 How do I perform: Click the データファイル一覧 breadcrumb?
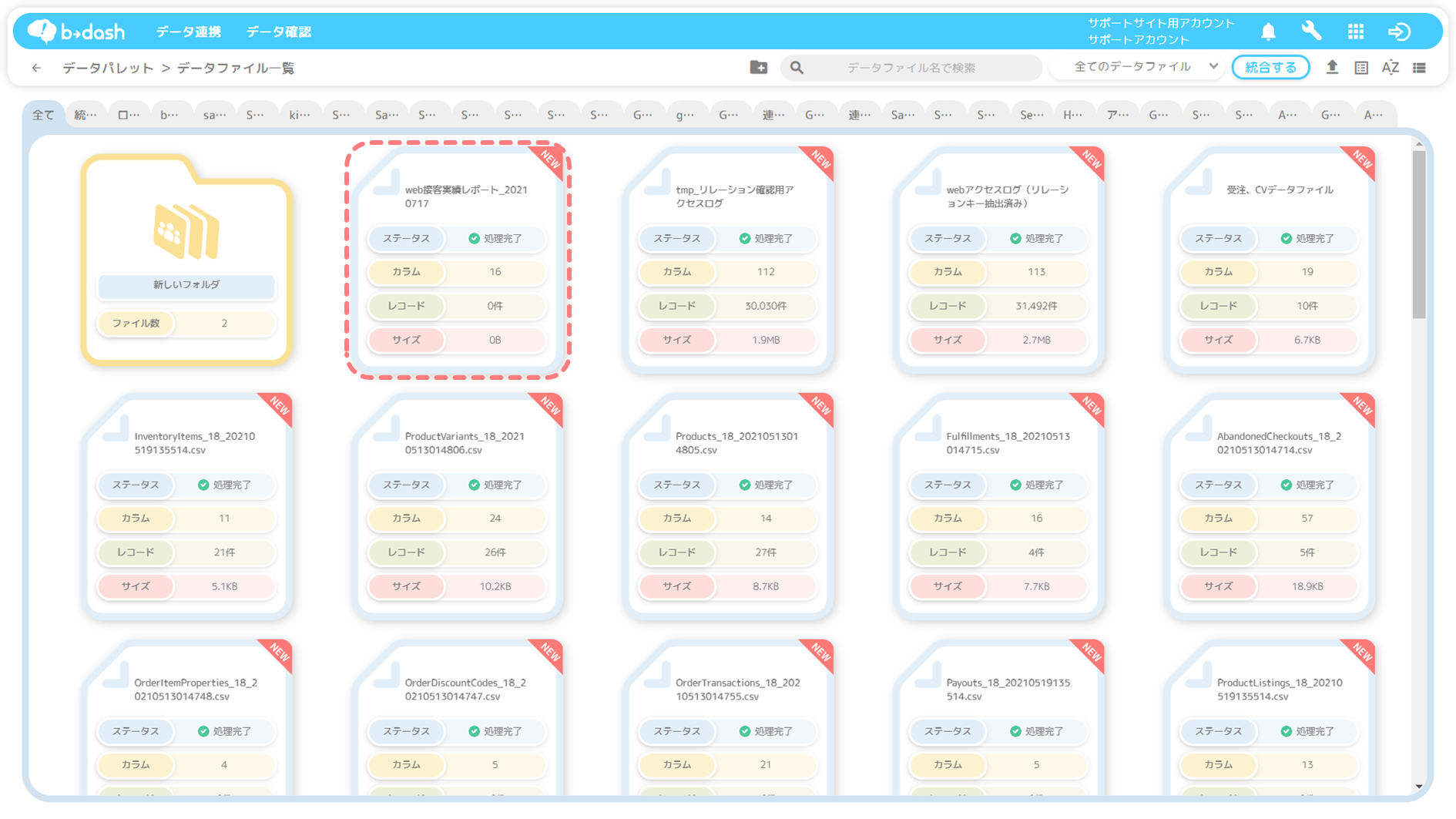coord(236,68)
